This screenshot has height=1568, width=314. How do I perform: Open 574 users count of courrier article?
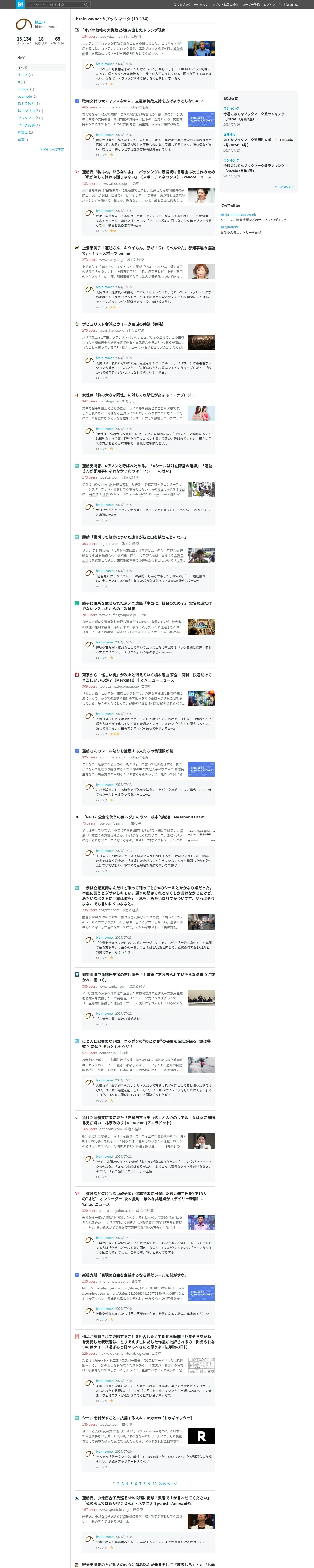click(90, 1053)
